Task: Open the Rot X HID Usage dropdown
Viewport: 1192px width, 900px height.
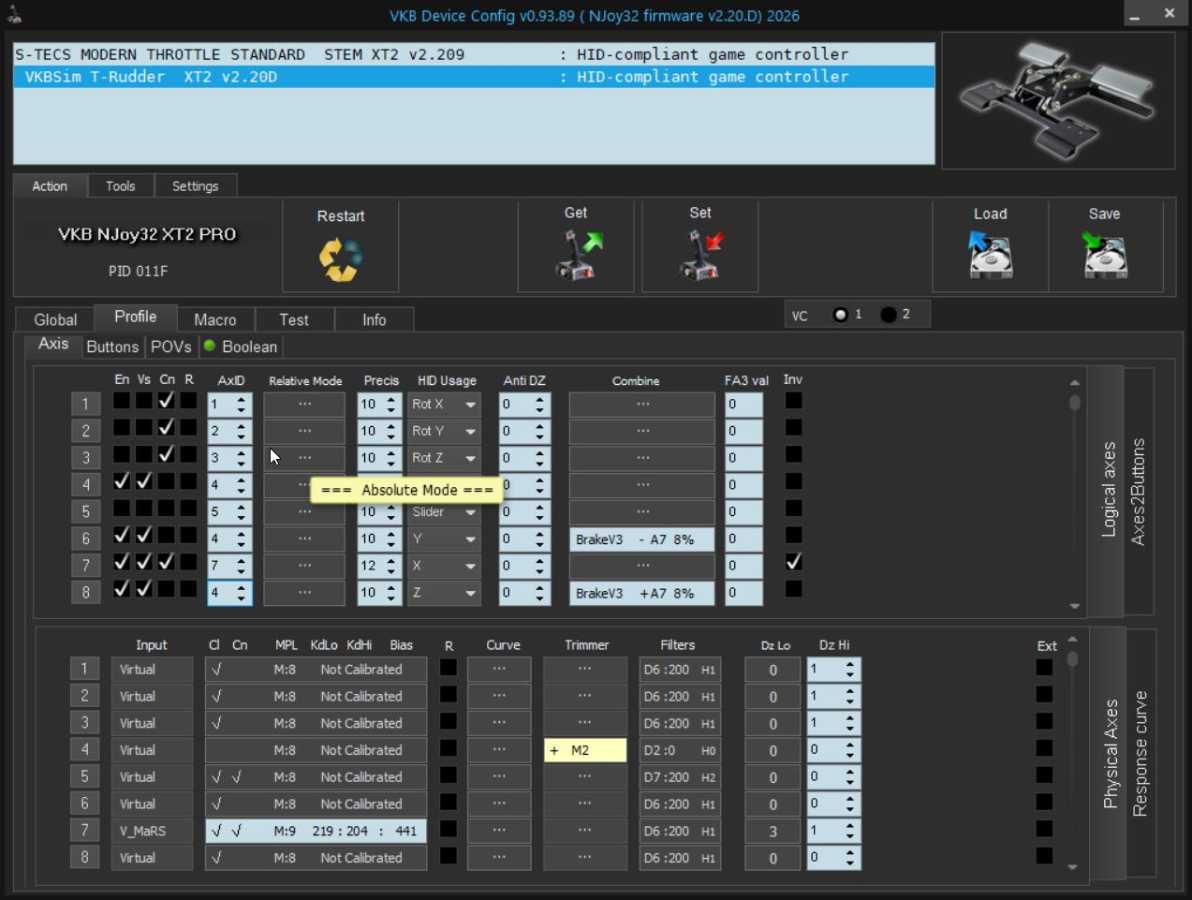Action: click(x=444, y=404)
